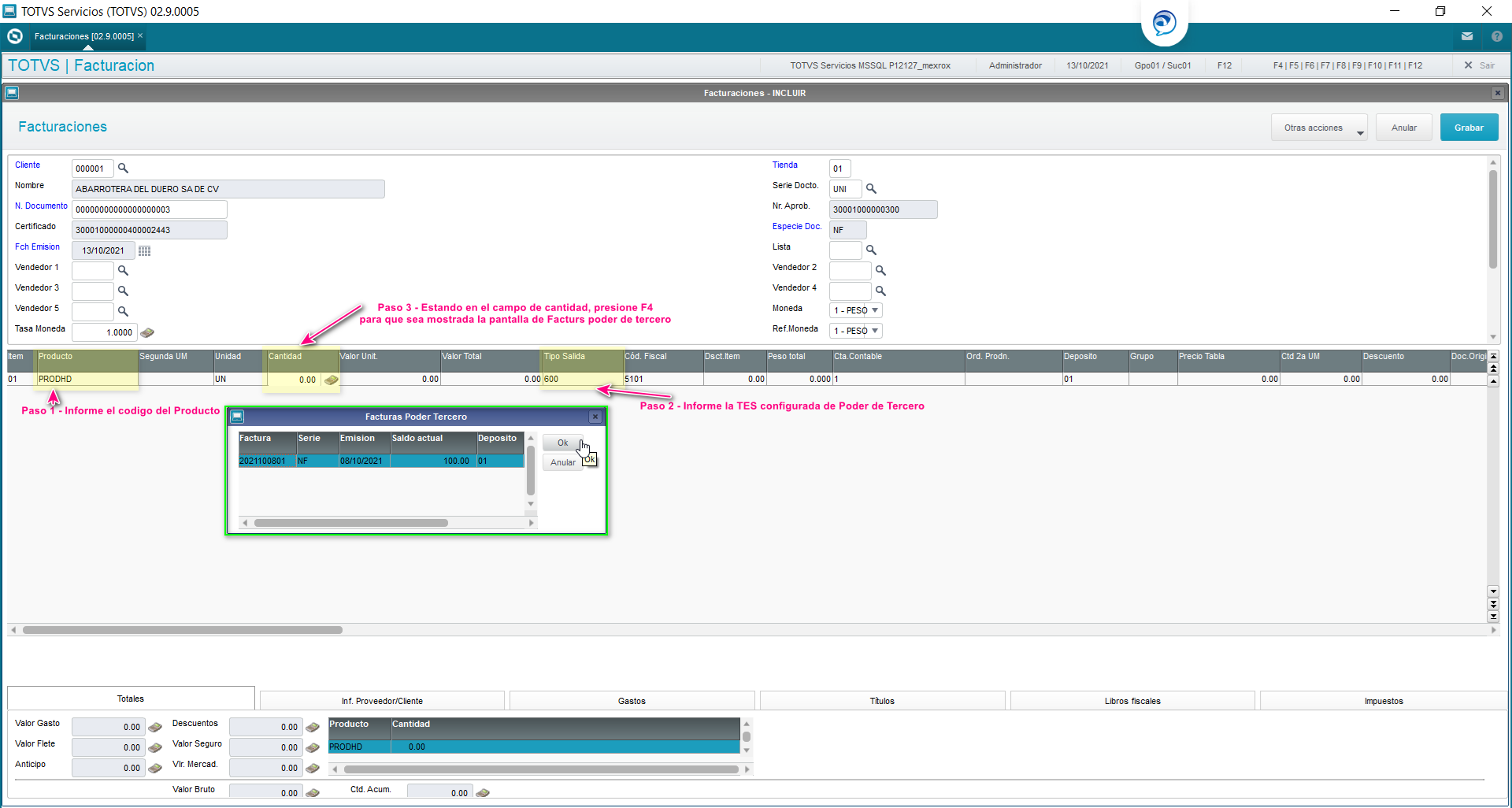Select invoice row 2021100801 in dialog

coord(381,461)
